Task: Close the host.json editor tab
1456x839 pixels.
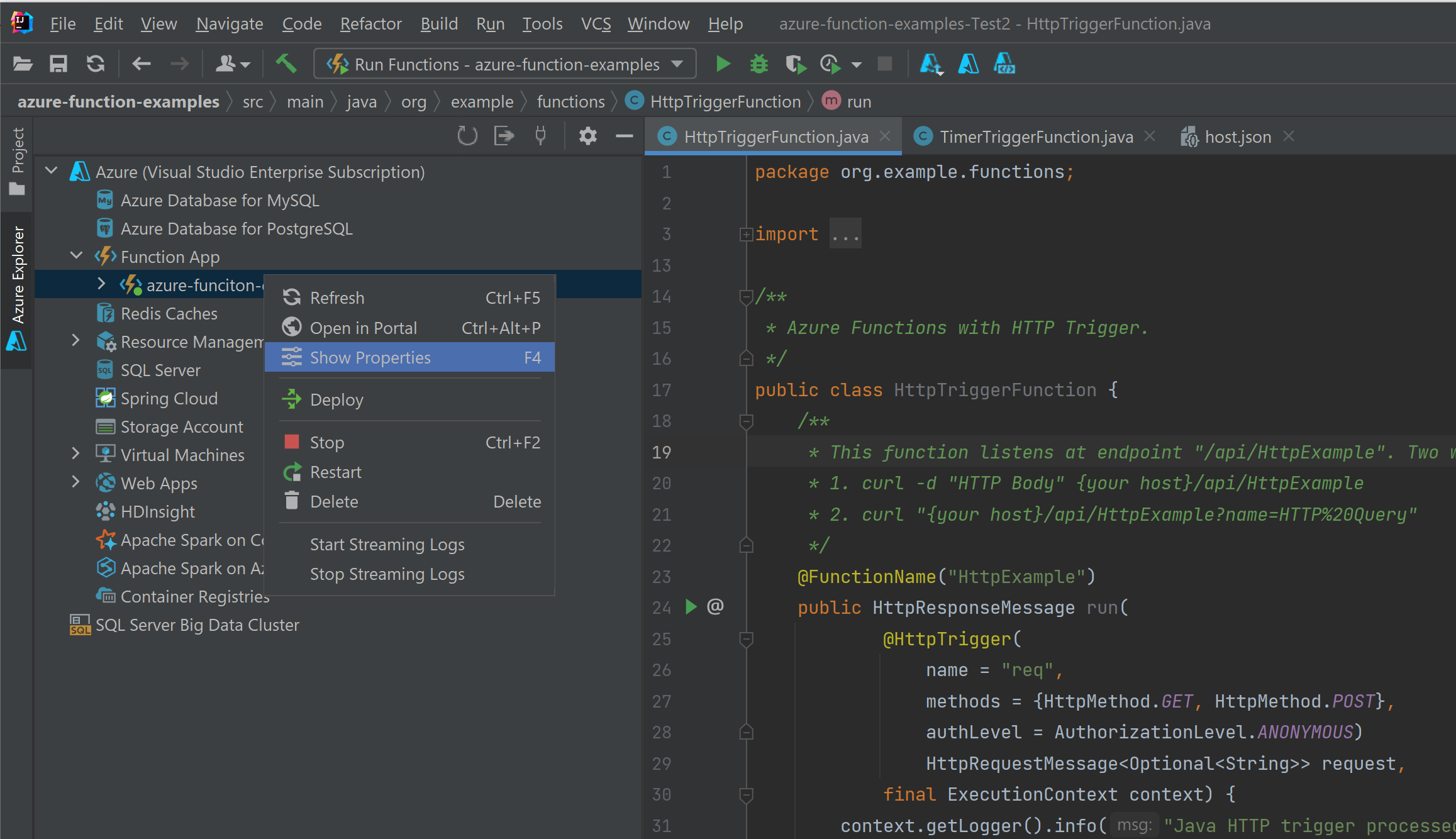Action: point(1288,136)
